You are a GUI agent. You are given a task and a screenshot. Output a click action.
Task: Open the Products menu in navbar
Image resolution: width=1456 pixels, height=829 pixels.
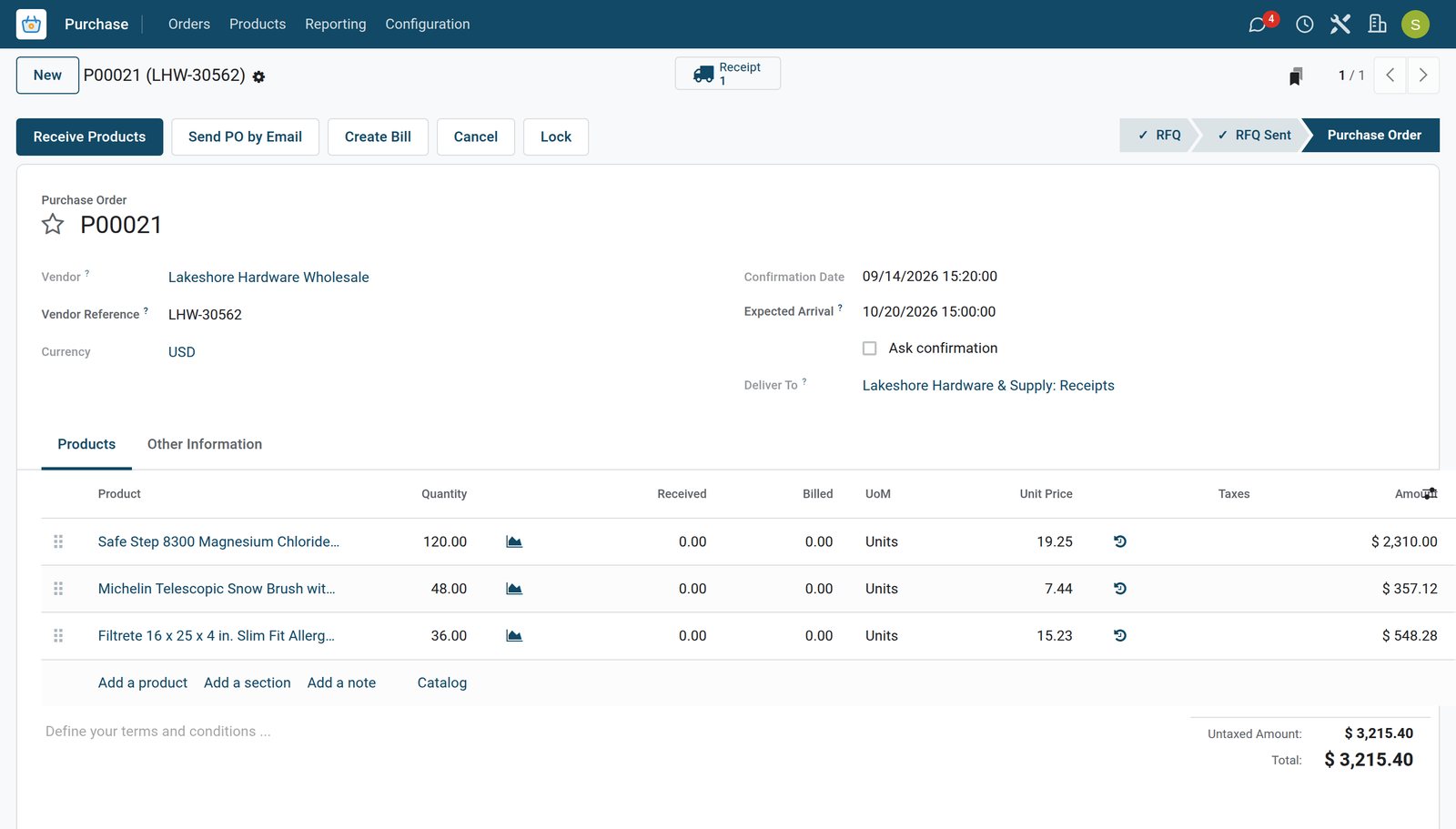(x=258, y=25)
